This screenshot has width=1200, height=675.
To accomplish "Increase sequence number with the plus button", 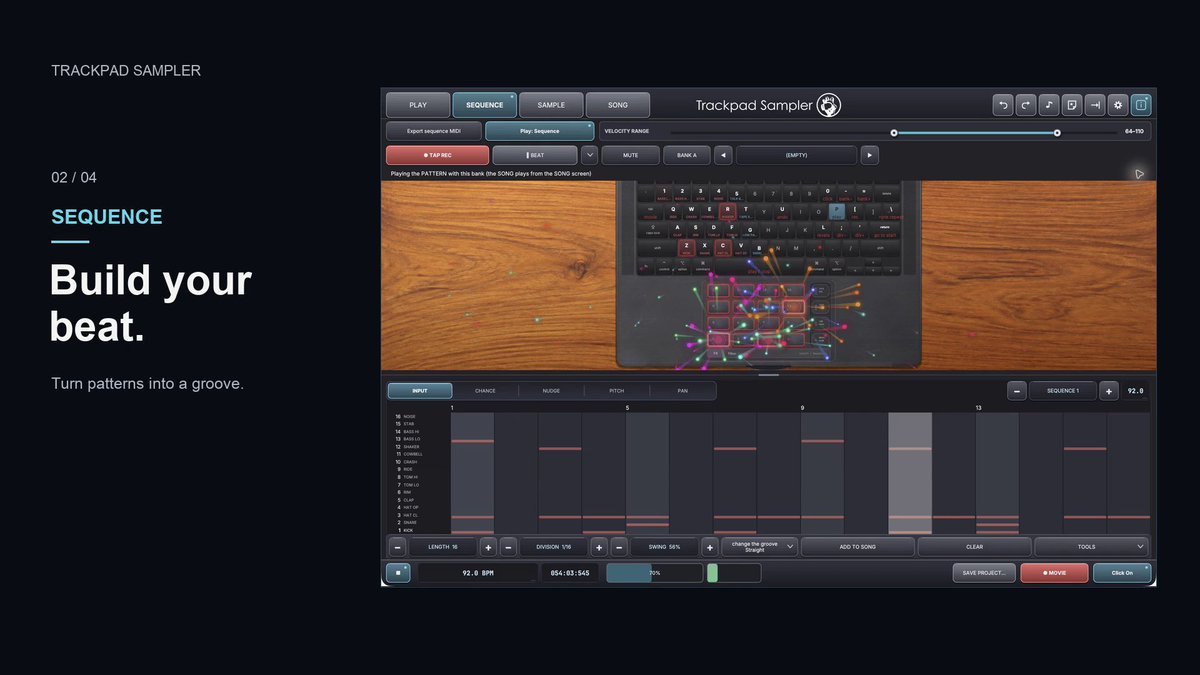I will [1109, 391].
